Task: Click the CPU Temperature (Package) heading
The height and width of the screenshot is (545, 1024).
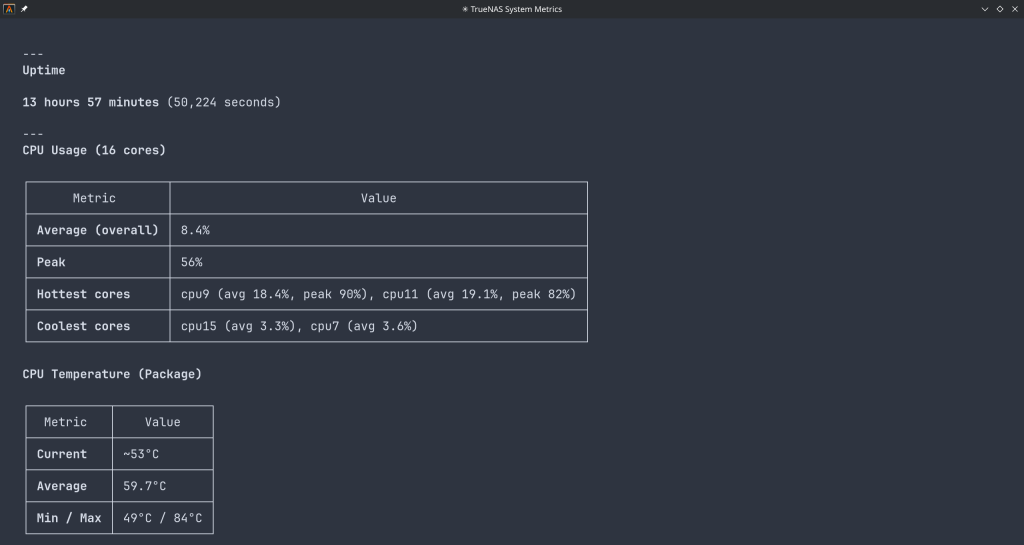Action: pyautogui.click(x=112, y=374)
